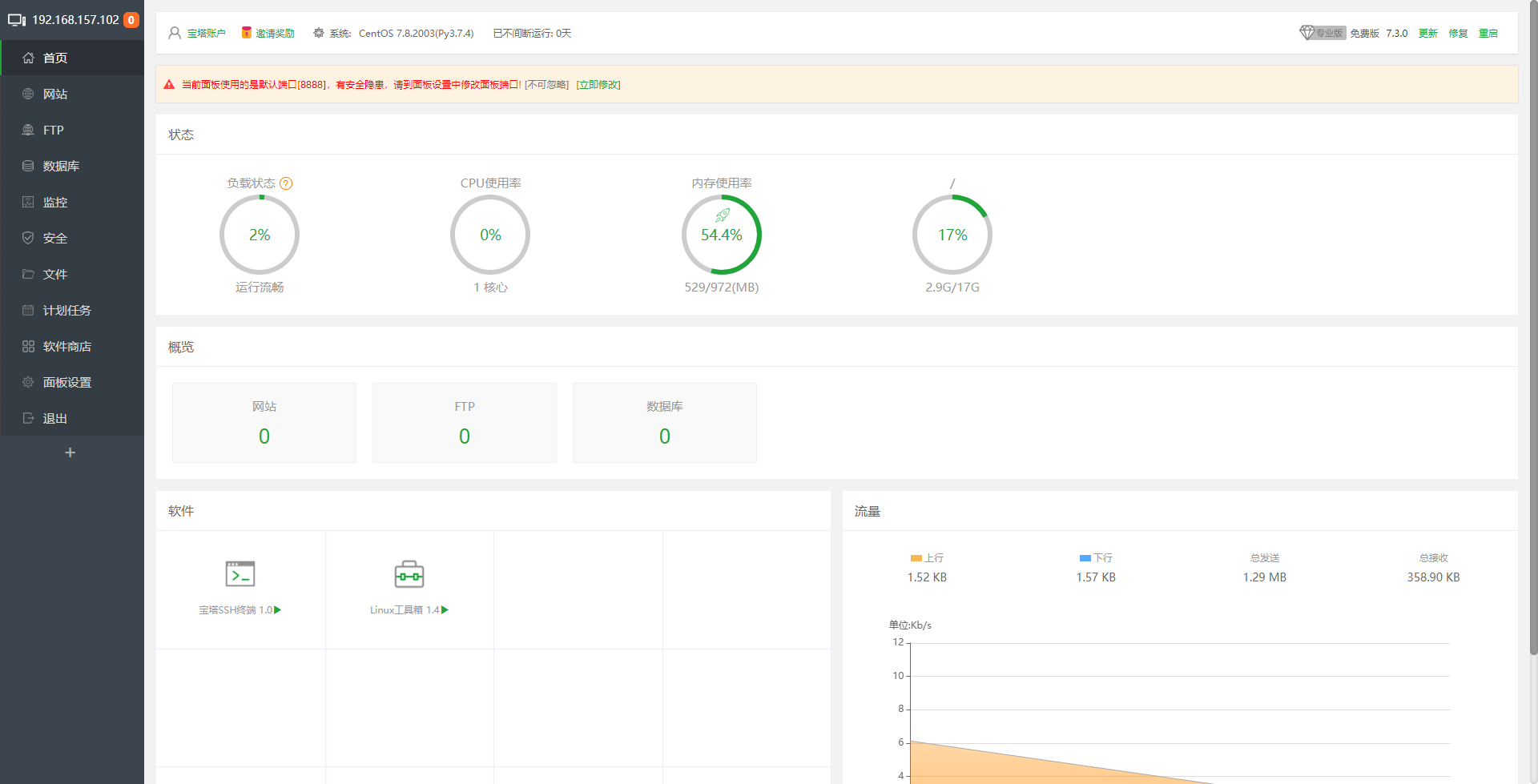This screenshot has height=784, width=1538.
Task: Click the 计划任务 calendar icon
Action: tap(28, 310)
